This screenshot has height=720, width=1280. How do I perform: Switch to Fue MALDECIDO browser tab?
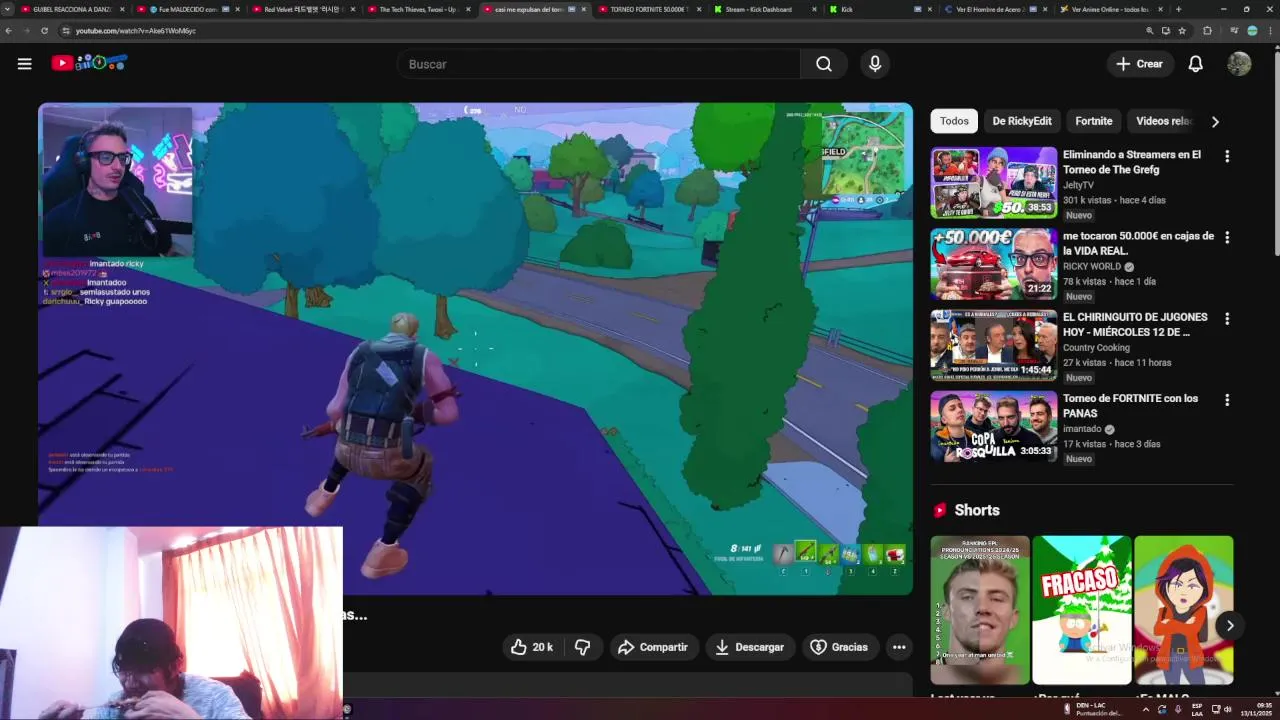click(187, 9)
